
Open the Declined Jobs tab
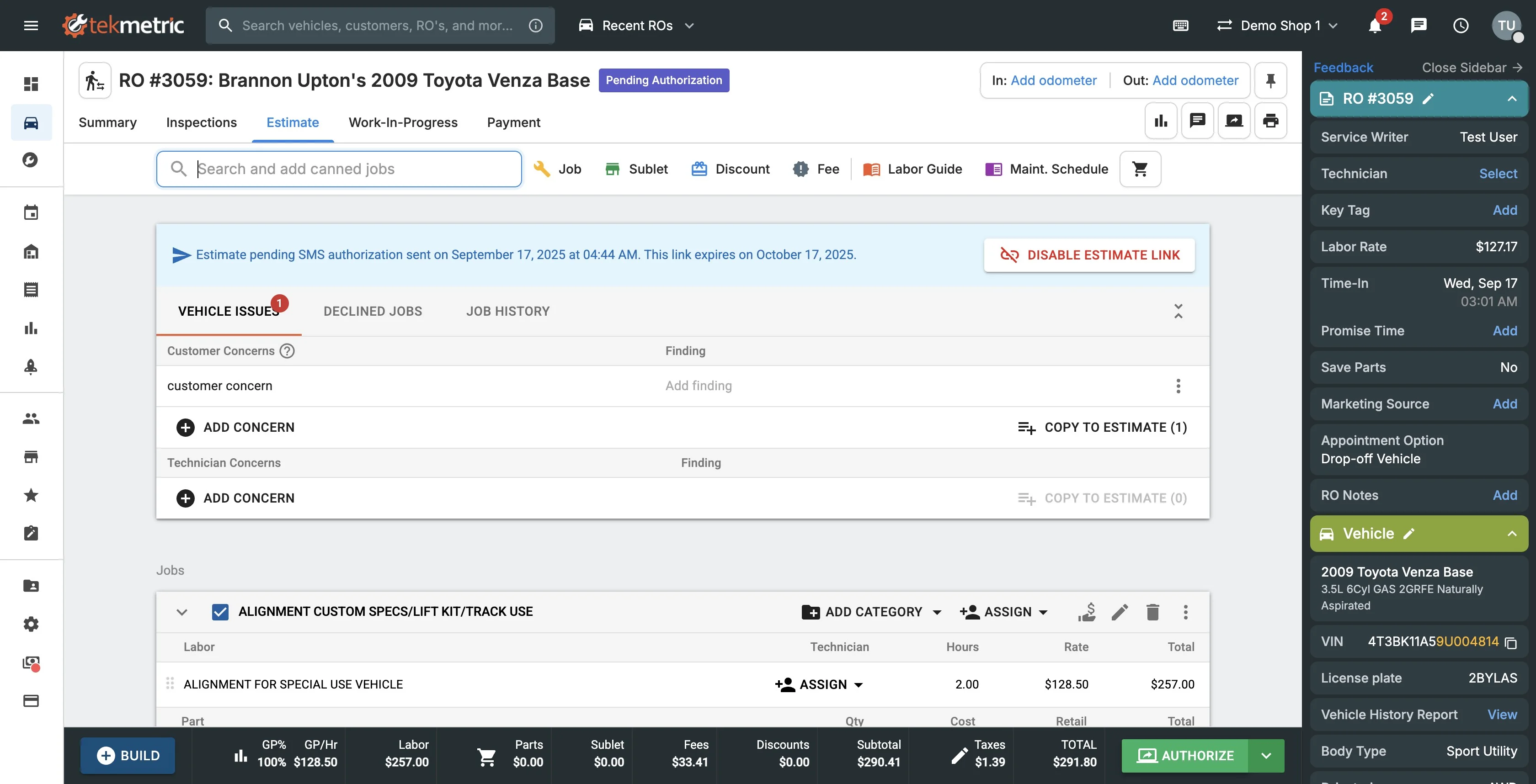click(372, 311)
